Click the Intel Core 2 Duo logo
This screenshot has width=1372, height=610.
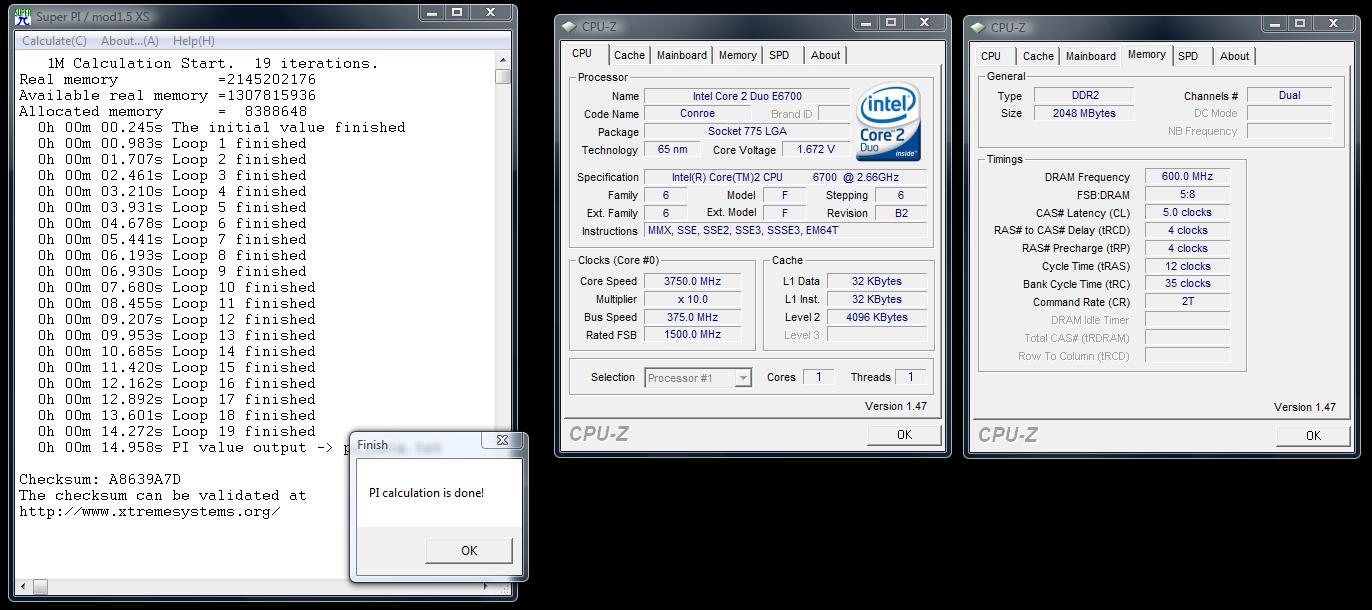[x=889, y=121]
